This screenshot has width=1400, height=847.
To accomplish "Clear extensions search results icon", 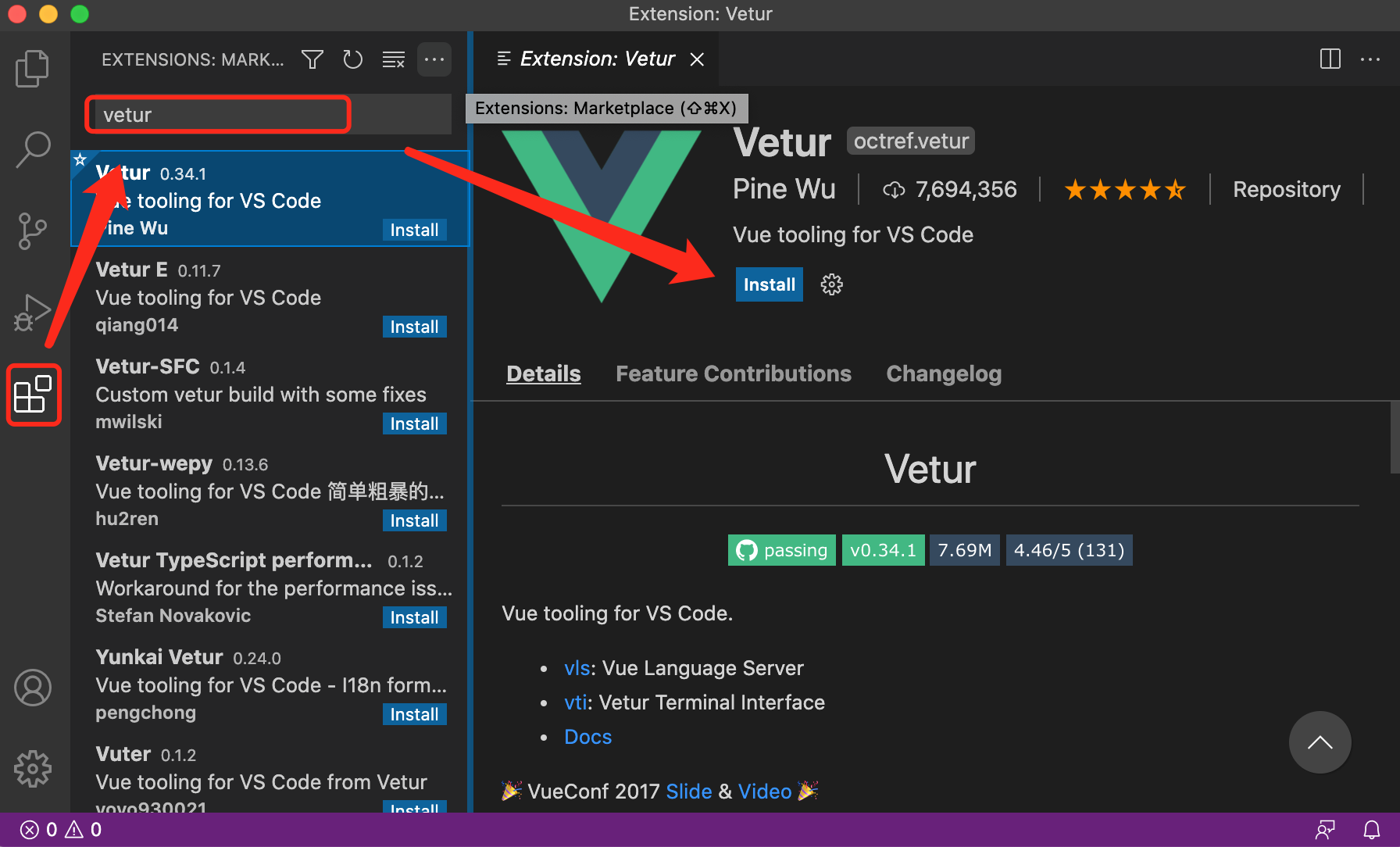I will pos(394,59).
